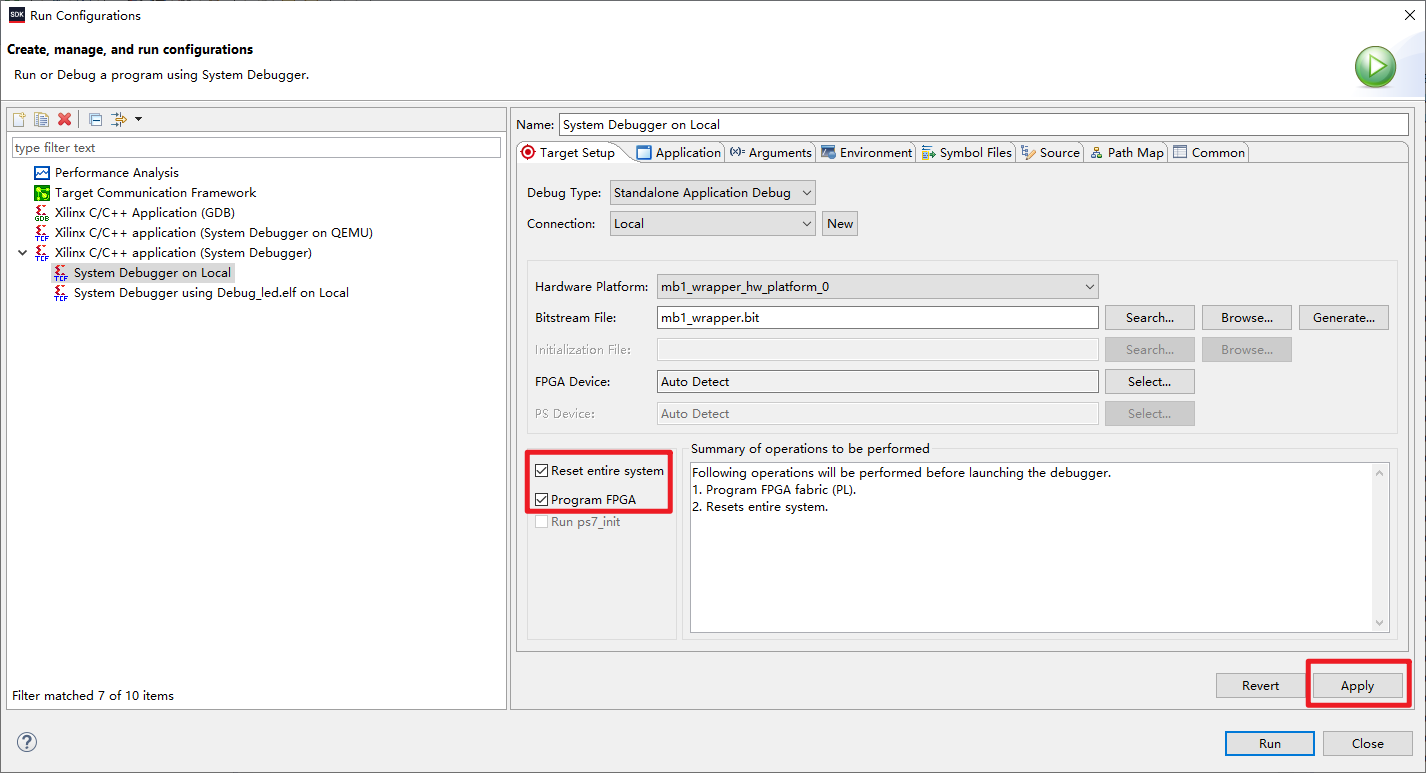This screenshot has height=773, width=1426.
Task: Click the New launch configuration icon
Action: (x=19, y=119)
